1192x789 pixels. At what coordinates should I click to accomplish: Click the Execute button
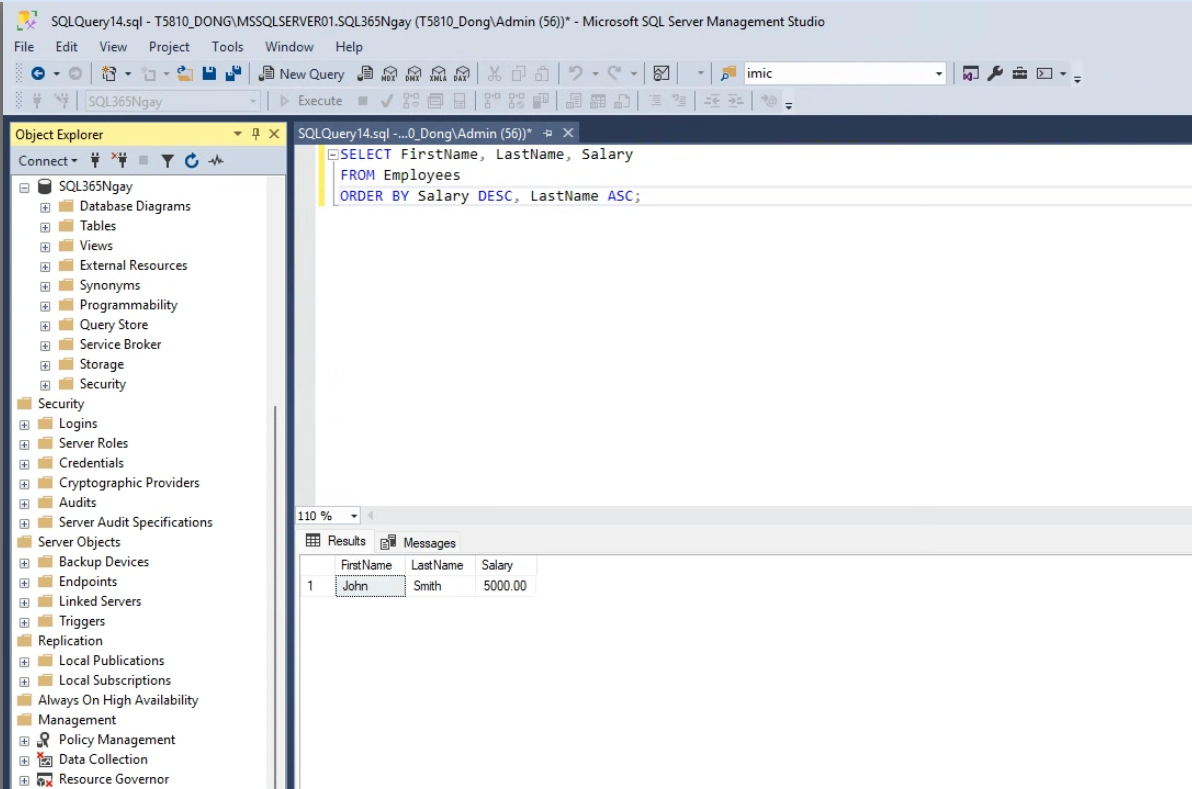(x=311, y=101)
